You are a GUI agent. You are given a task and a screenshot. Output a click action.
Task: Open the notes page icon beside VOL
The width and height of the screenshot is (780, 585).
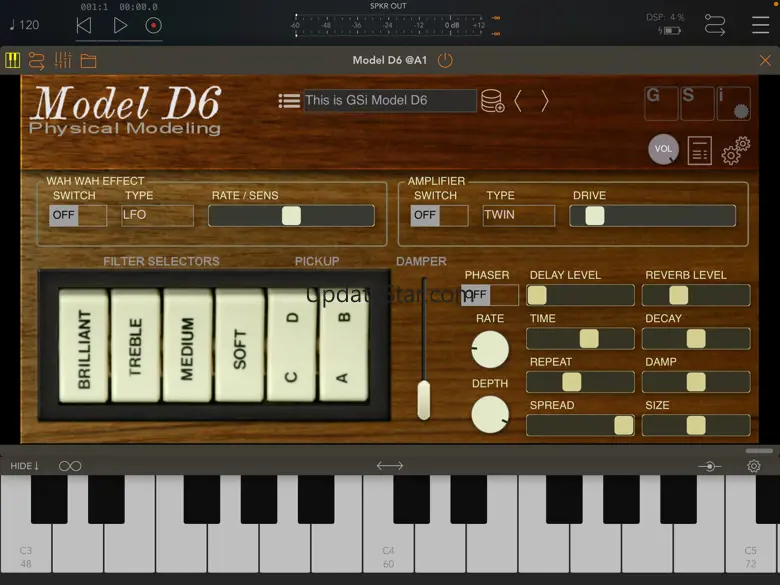tap(700, 151)
